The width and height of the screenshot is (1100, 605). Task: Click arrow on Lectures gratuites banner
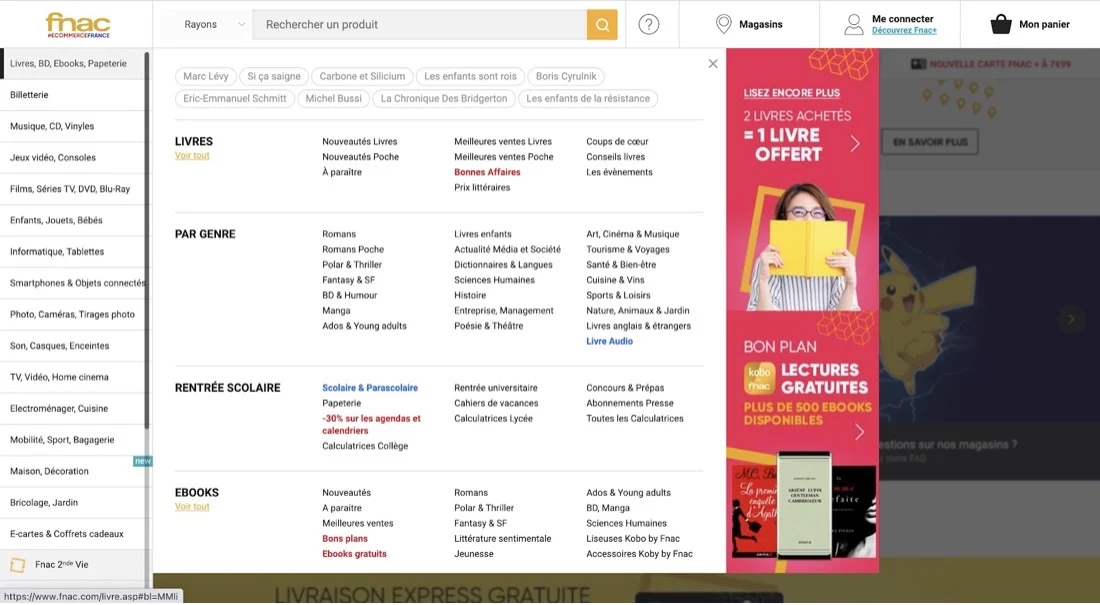point(859,432)
